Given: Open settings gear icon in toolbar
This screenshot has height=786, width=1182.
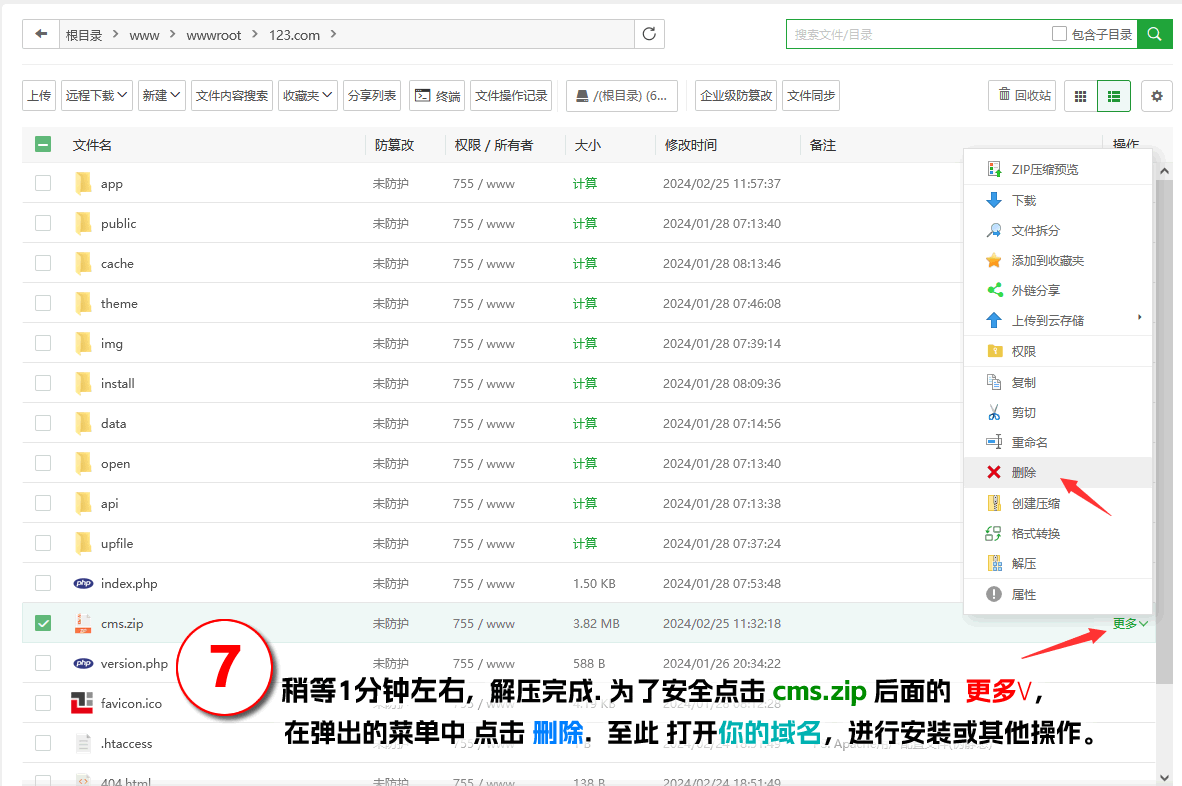Looking at the screenshot, I should [x=1157, y=96].
